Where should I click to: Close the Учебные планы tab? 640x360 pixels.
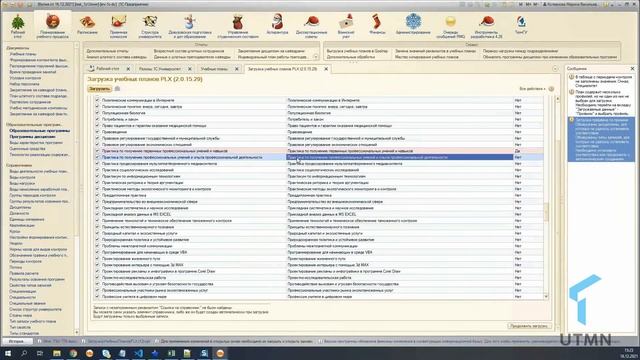(x=236, y=69)
